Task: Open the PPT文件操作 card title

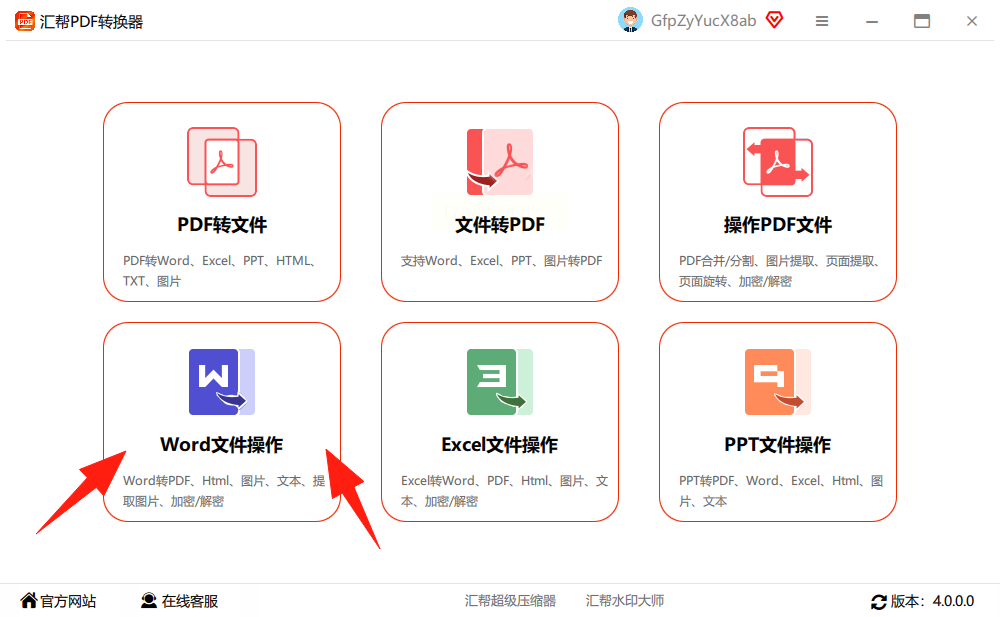Action: pos(778,445)
